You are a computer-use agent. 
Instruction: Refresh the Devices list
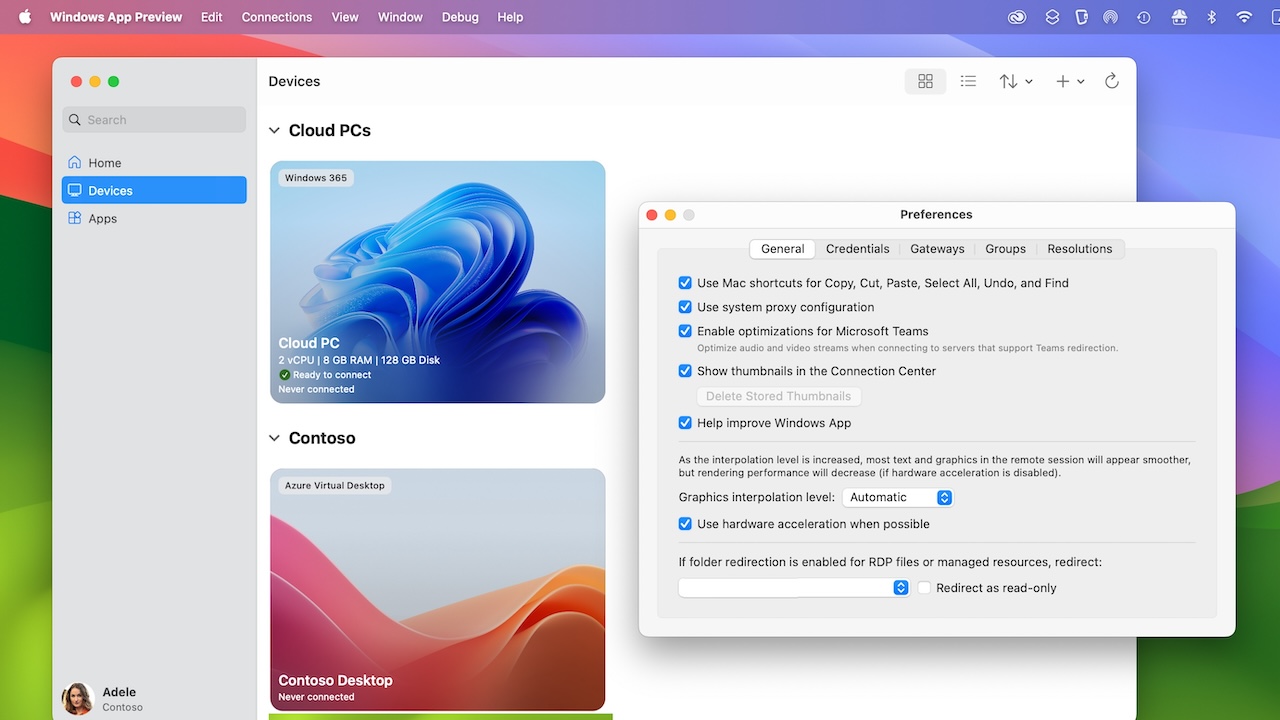click(x=1111, y=81)
